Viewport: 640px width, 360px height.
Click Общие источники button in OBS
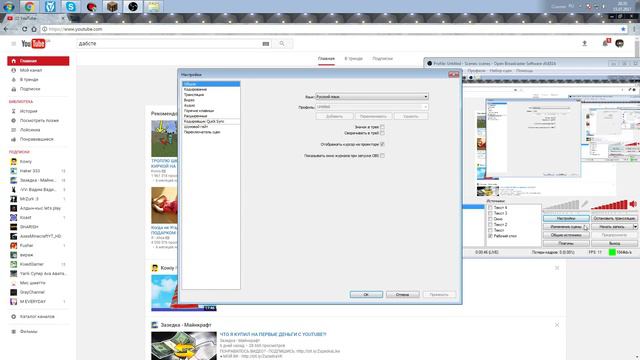(566, 235)
